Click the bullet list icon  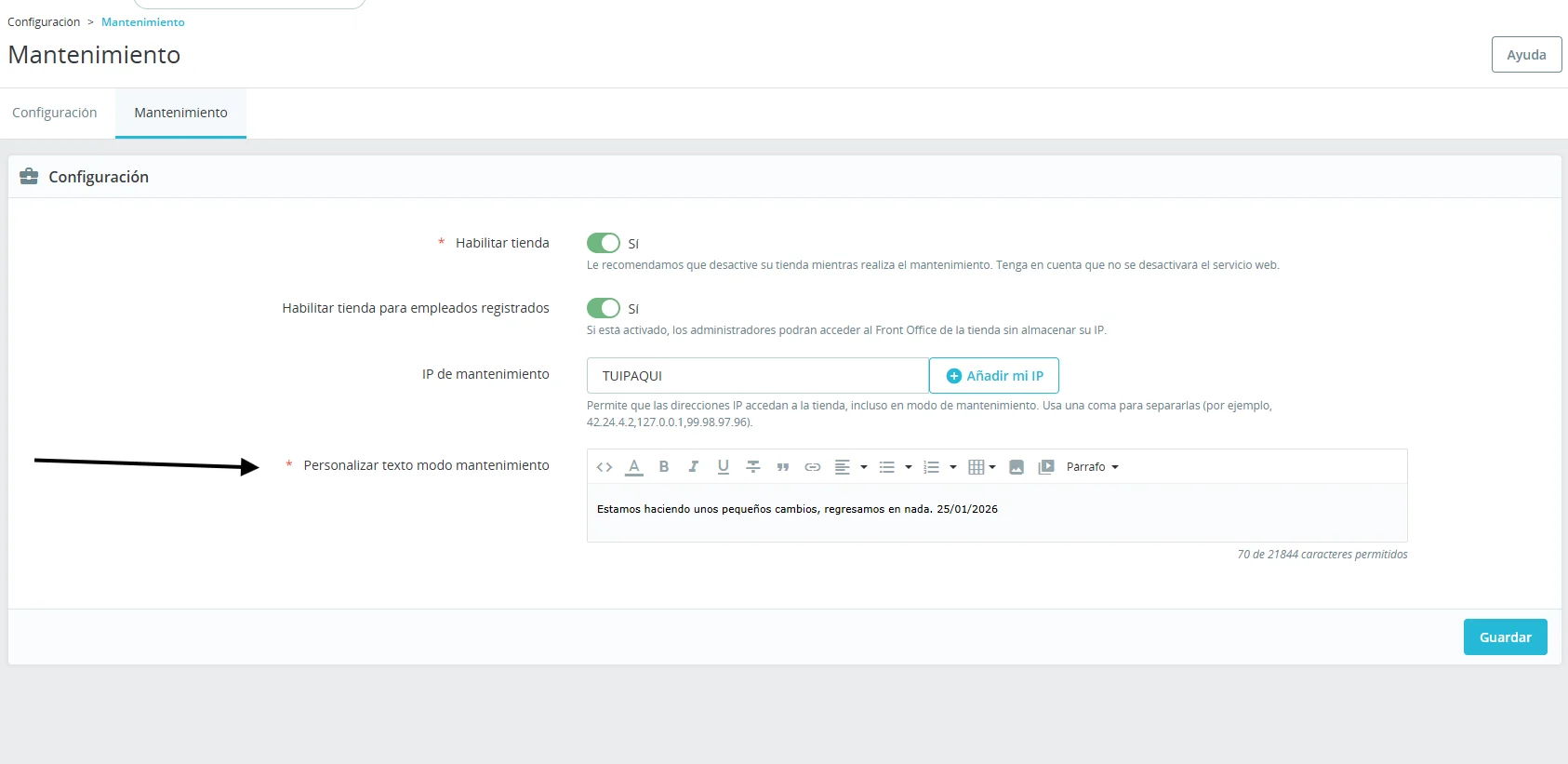coord(887,467)
